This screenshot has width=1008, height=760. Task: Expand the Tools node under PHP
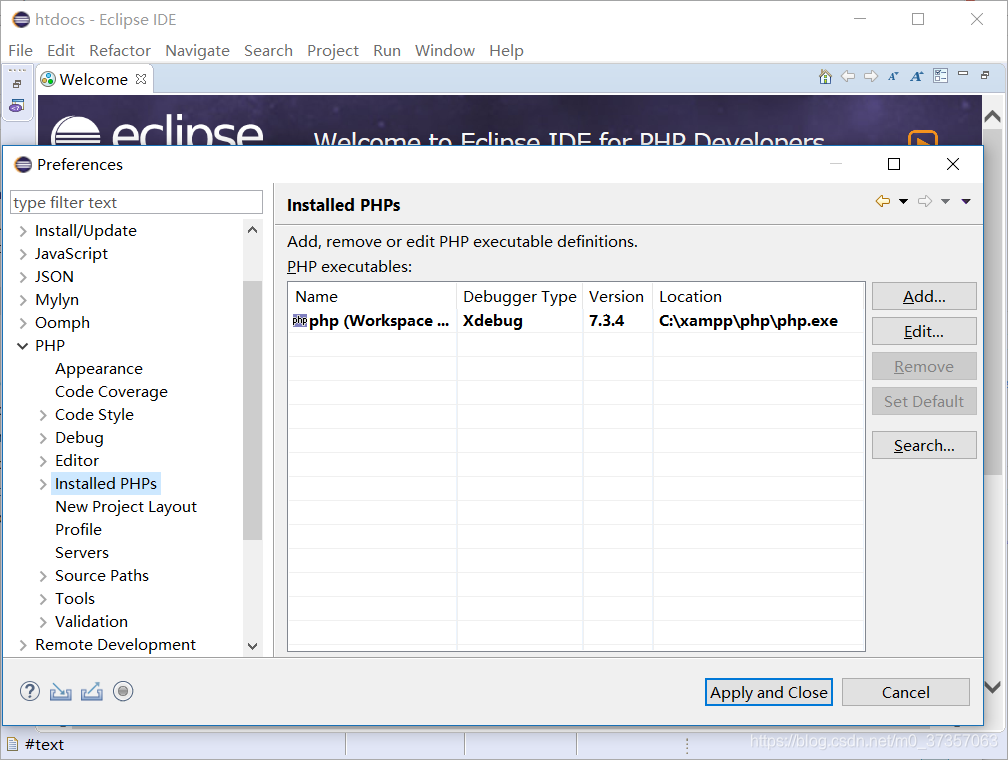43,599
